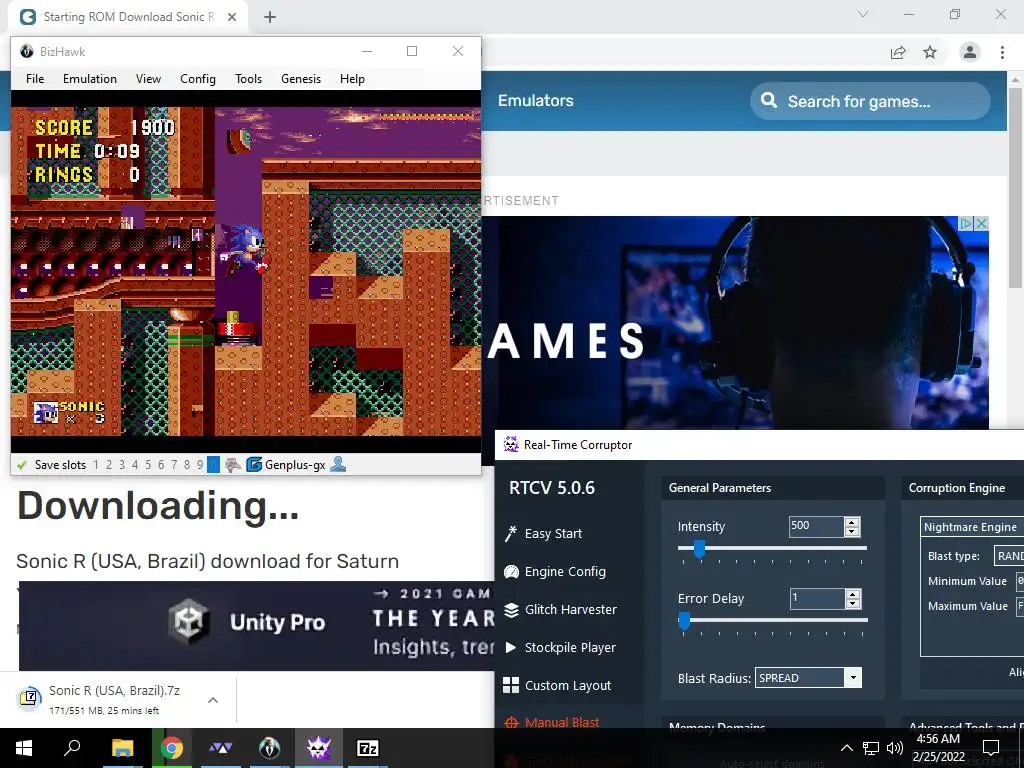Open BizHawk File menu
Image resolution: width=1024 pixels, height=768 pixels.
35,79
